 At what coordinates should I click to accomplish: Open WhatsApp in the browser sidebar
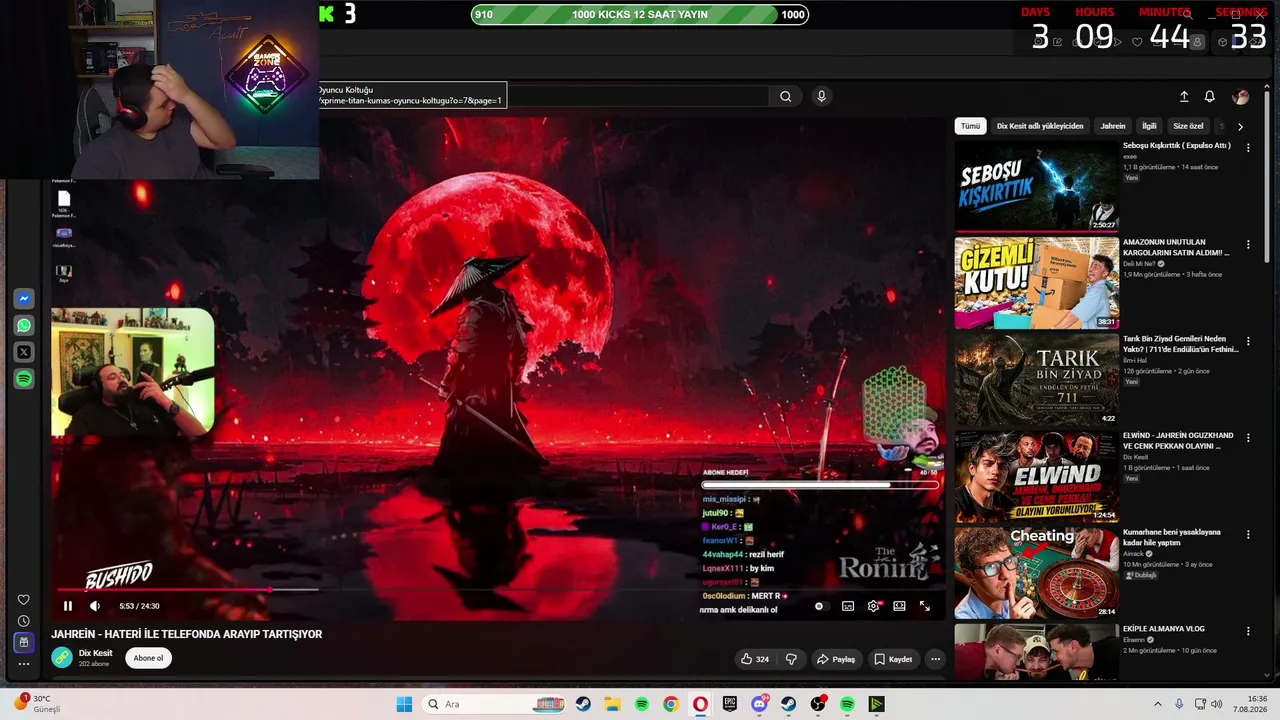tap(24, 325)
